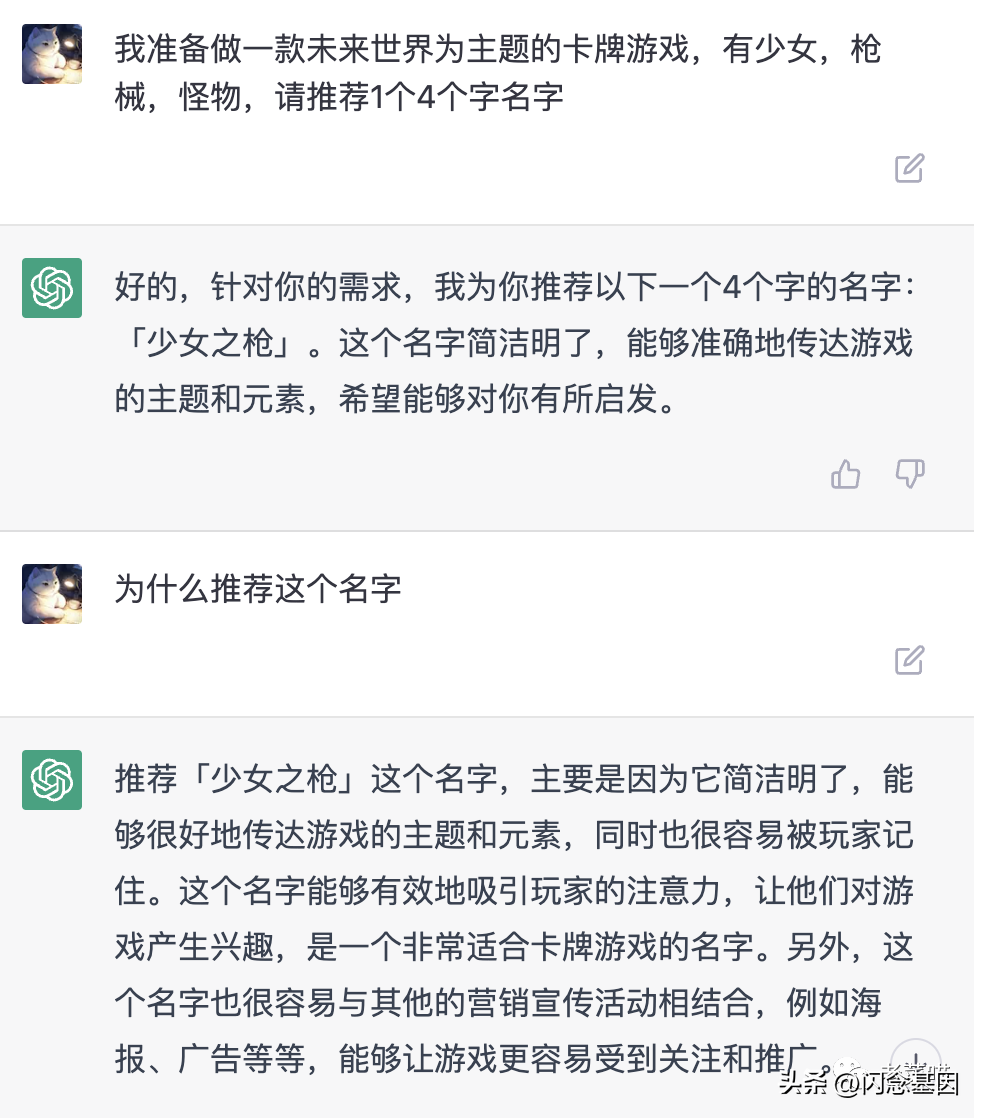The width and height of the screenshot is (982, 1118).
Task: Click ChatGPT logo beside the '好的，针对你的需求' reply
Action: [x=52, y=288]
